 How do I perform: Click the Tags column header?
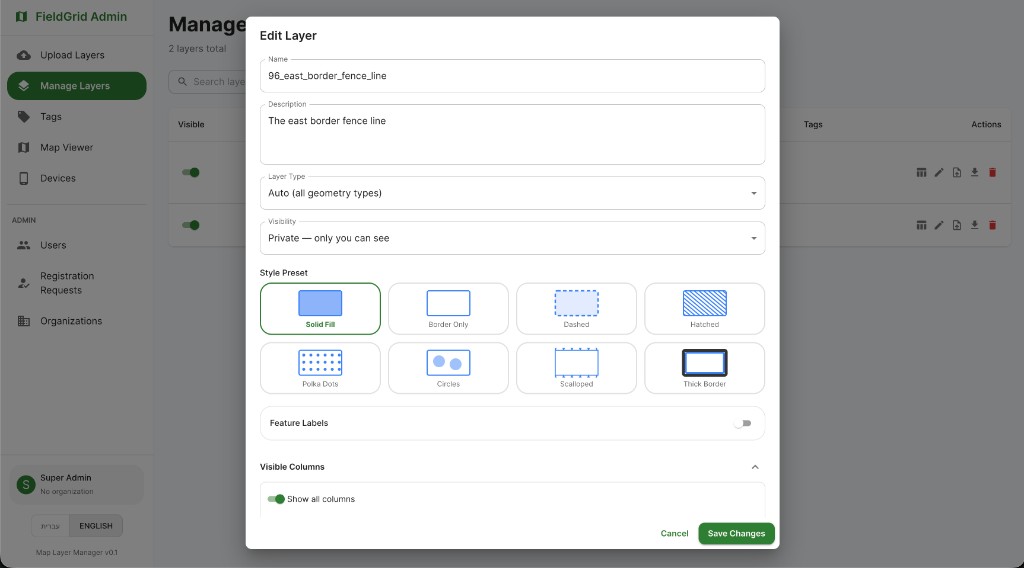click(813, 124)
